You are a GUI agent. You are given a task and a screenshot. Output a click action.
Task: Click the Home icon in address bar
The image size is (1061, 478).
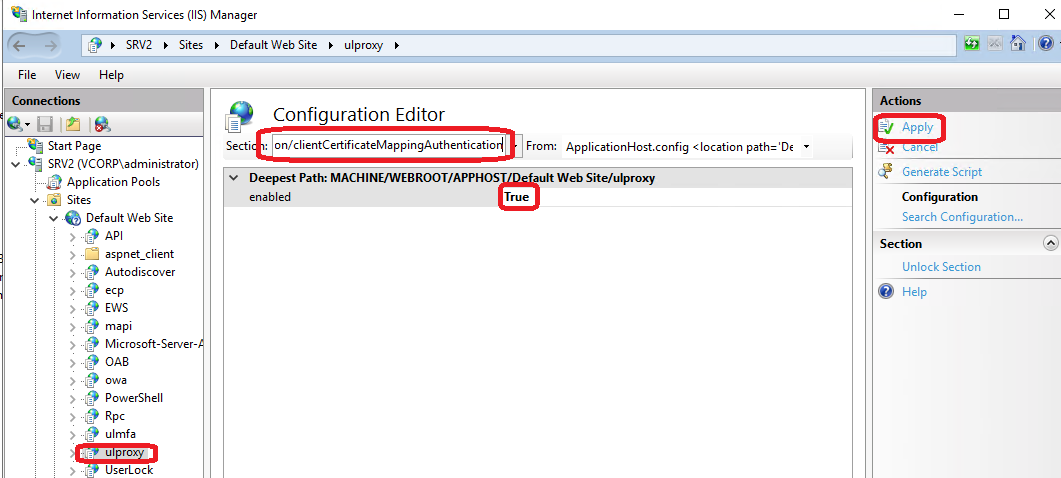click(1018, 44)
